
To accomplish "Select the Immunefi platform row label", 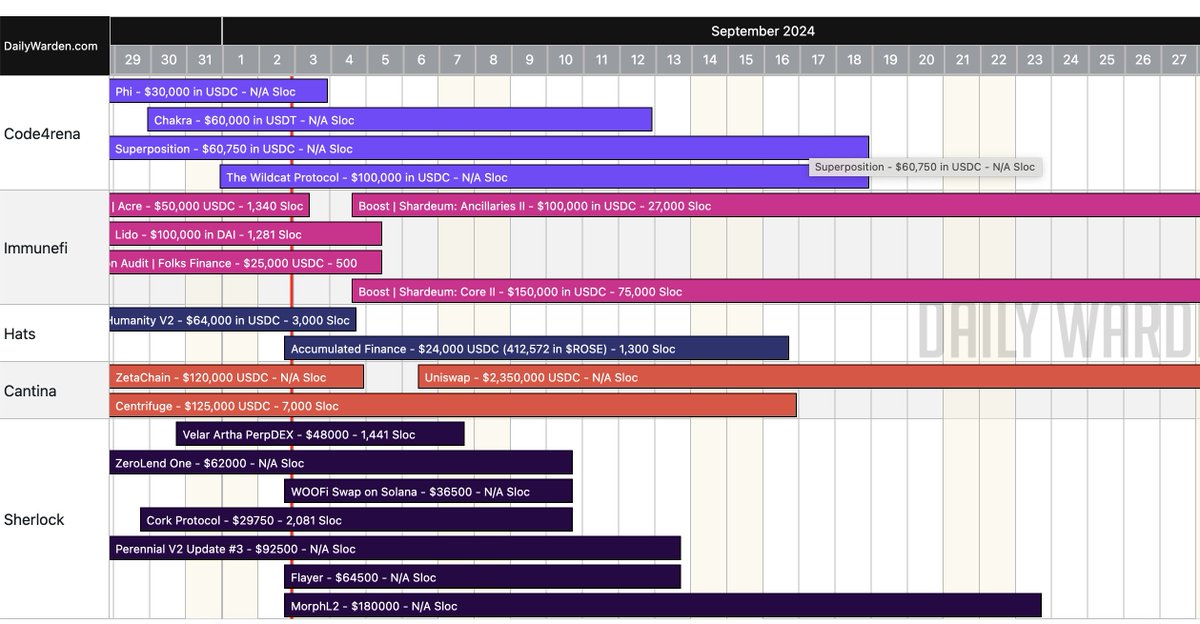I will pyautogui.click(x=36, y=248).
